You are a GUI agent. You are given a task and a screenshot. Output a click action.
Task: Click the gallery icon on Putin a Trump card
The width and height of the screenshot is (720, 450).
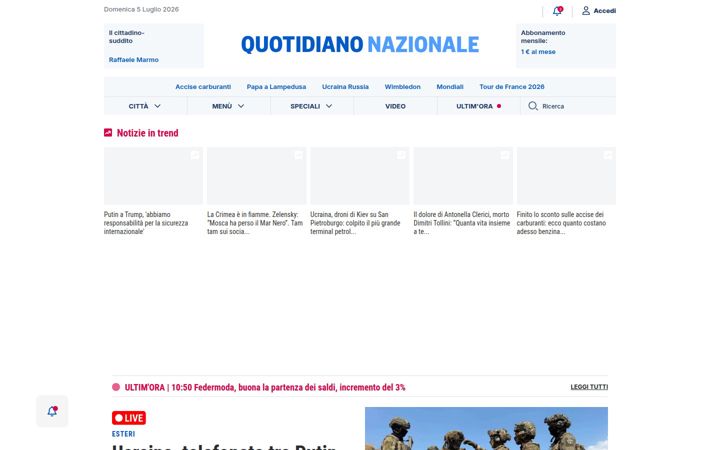click(x=195, y=155)
